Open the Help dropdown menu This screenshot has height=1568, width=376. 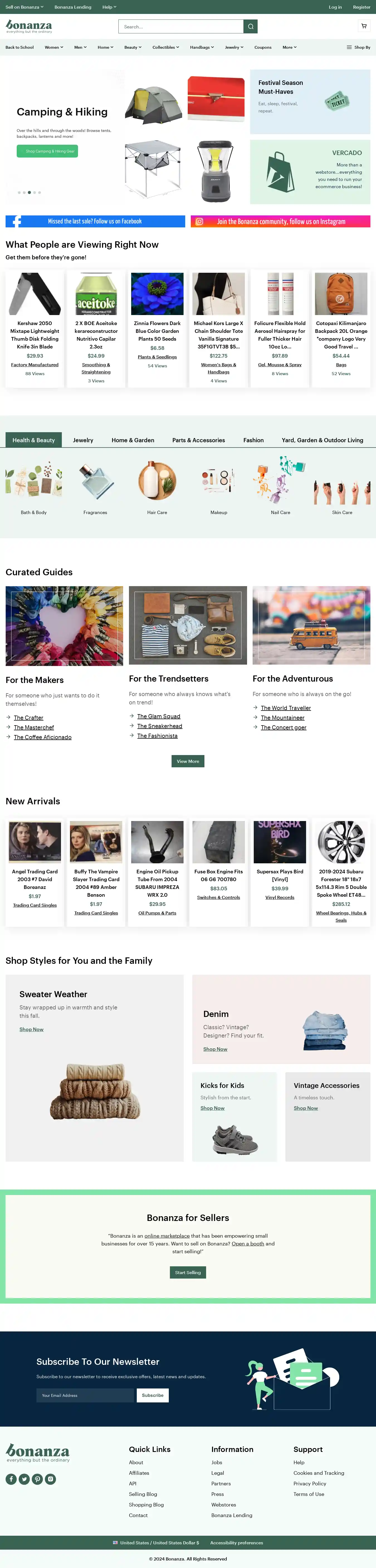(x=108, y=7)
